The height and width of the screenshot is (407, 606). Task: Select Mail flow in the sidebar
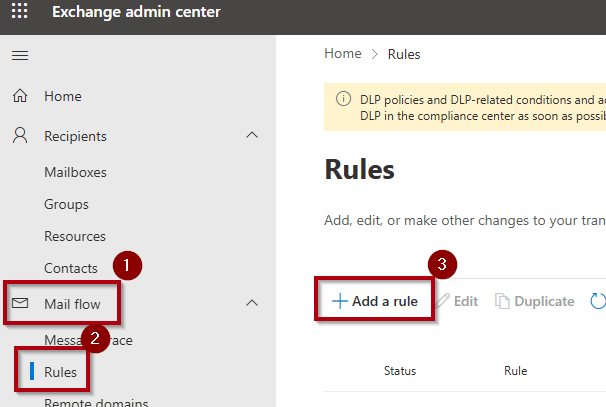point(72,304)
